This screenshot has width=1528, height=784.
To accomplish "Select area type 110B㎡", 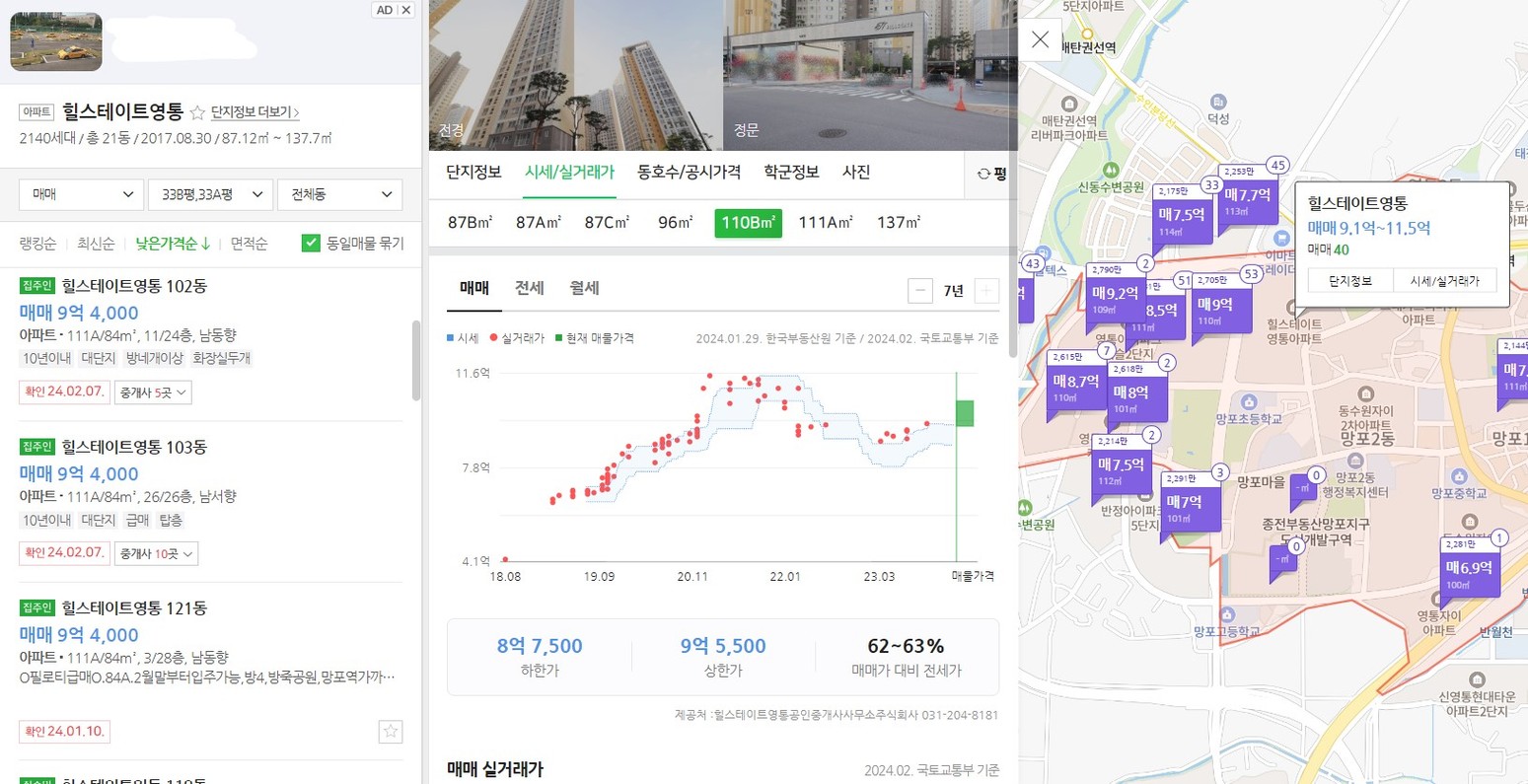I will pyautogui.click(x=748, y=223).
